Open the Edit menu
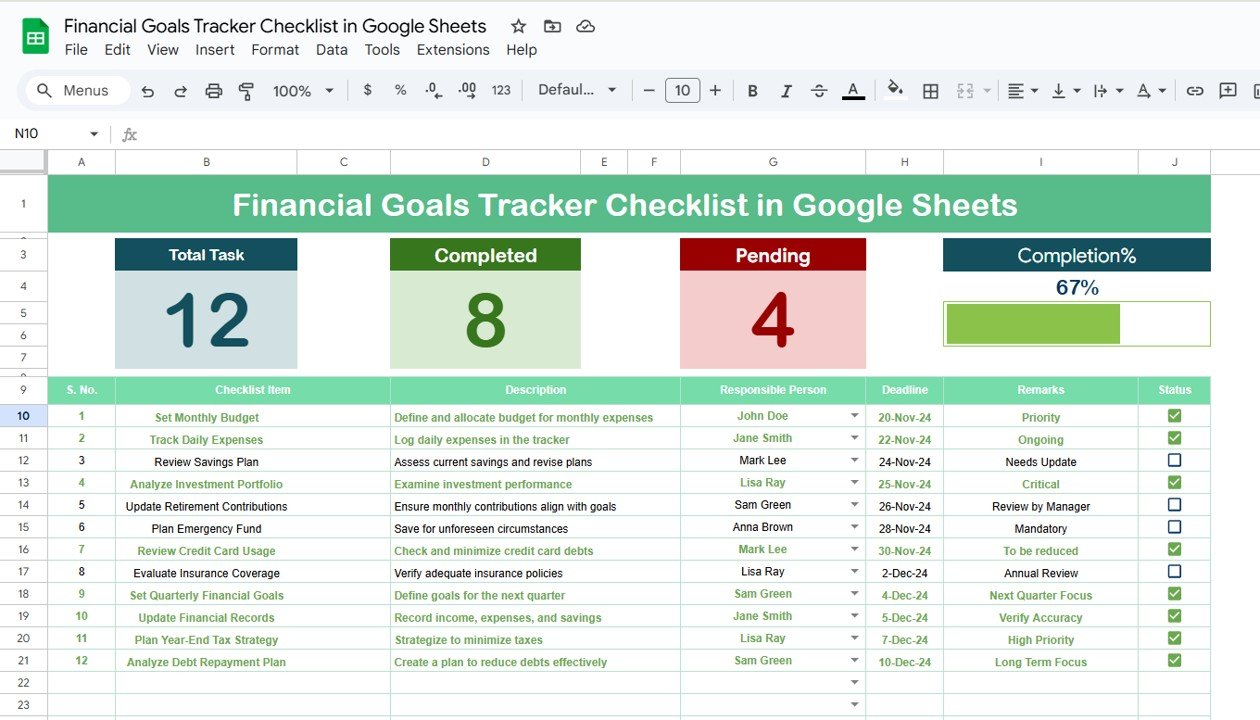 (x=117, y=50)
